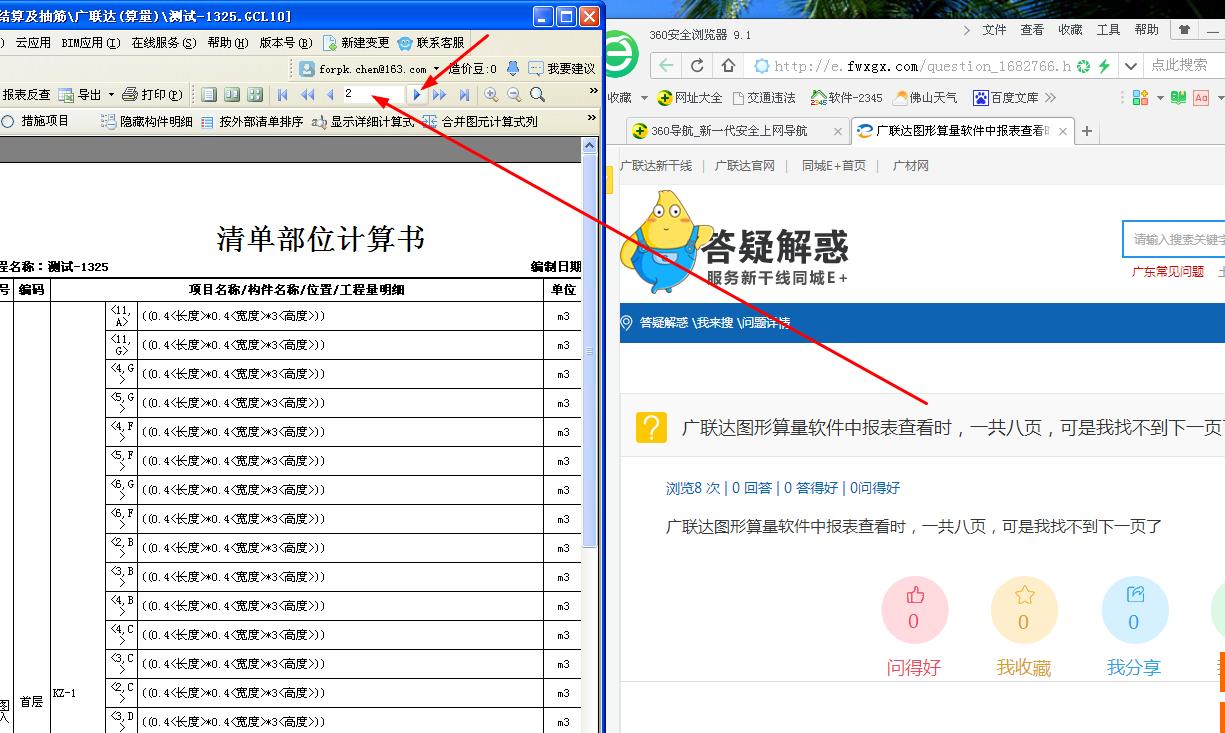Click the 我收藏 star circle

1023,610
